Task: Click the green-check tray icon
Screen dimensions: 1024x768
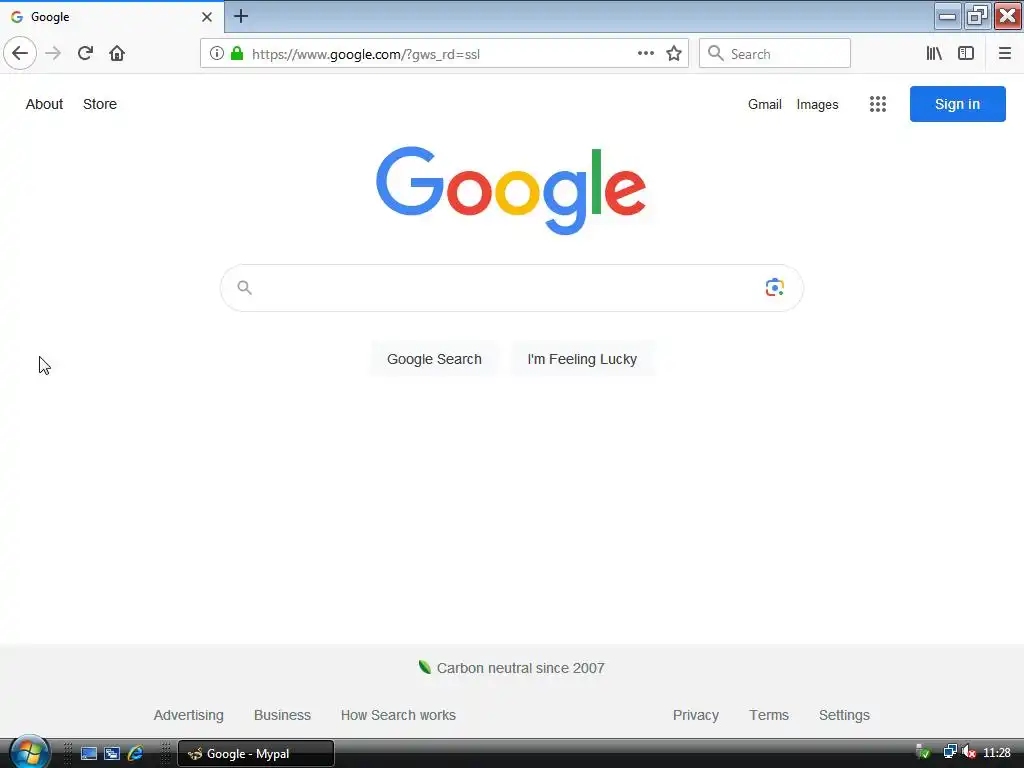Action: (x=923, y=752)
